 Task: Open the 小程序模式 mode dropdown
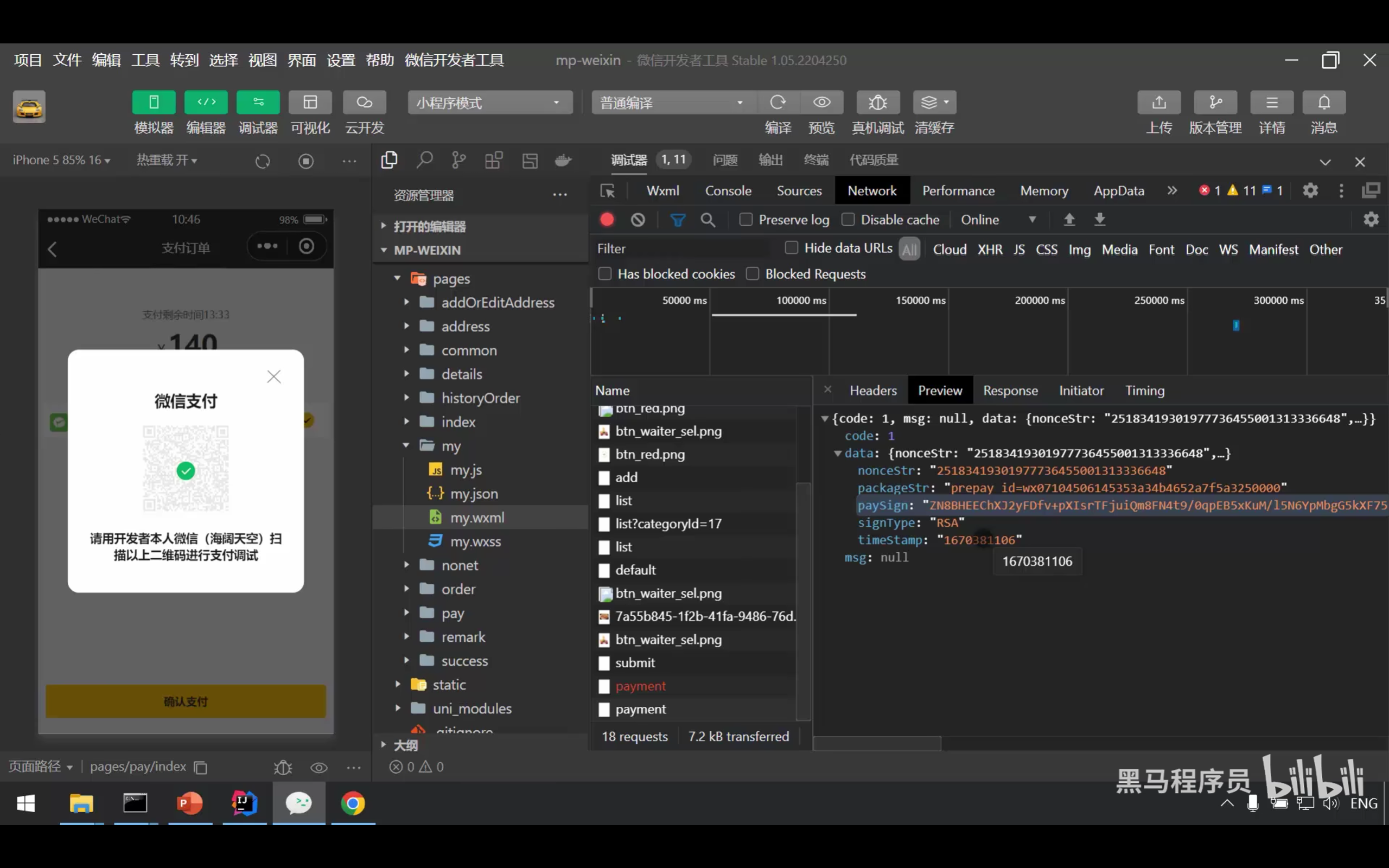(489, 103)
